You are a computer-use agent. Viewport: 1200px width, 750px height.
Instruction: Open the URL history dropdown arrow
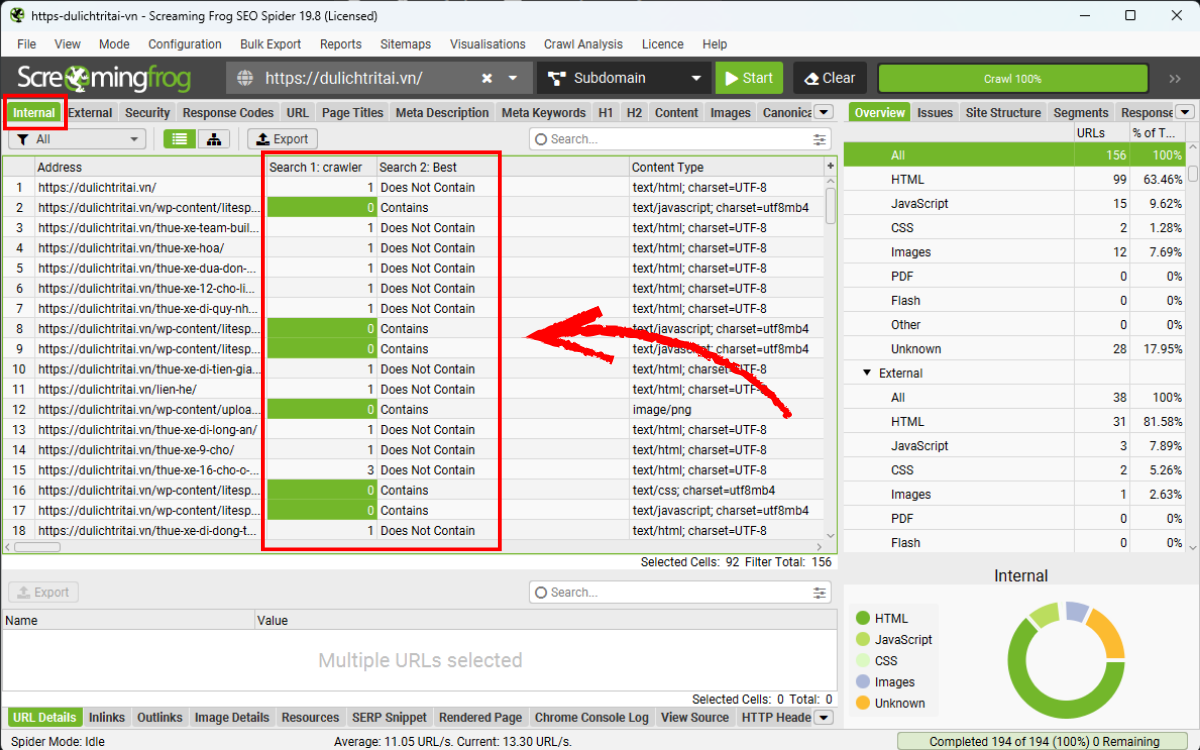coord(514,78)
